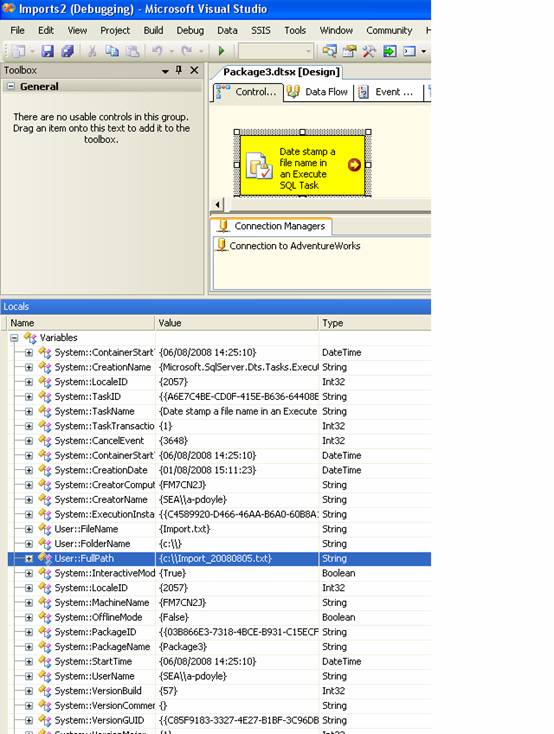Open the Community menu
The width and height of the screenshot is (554, 734).
[389, 30]
